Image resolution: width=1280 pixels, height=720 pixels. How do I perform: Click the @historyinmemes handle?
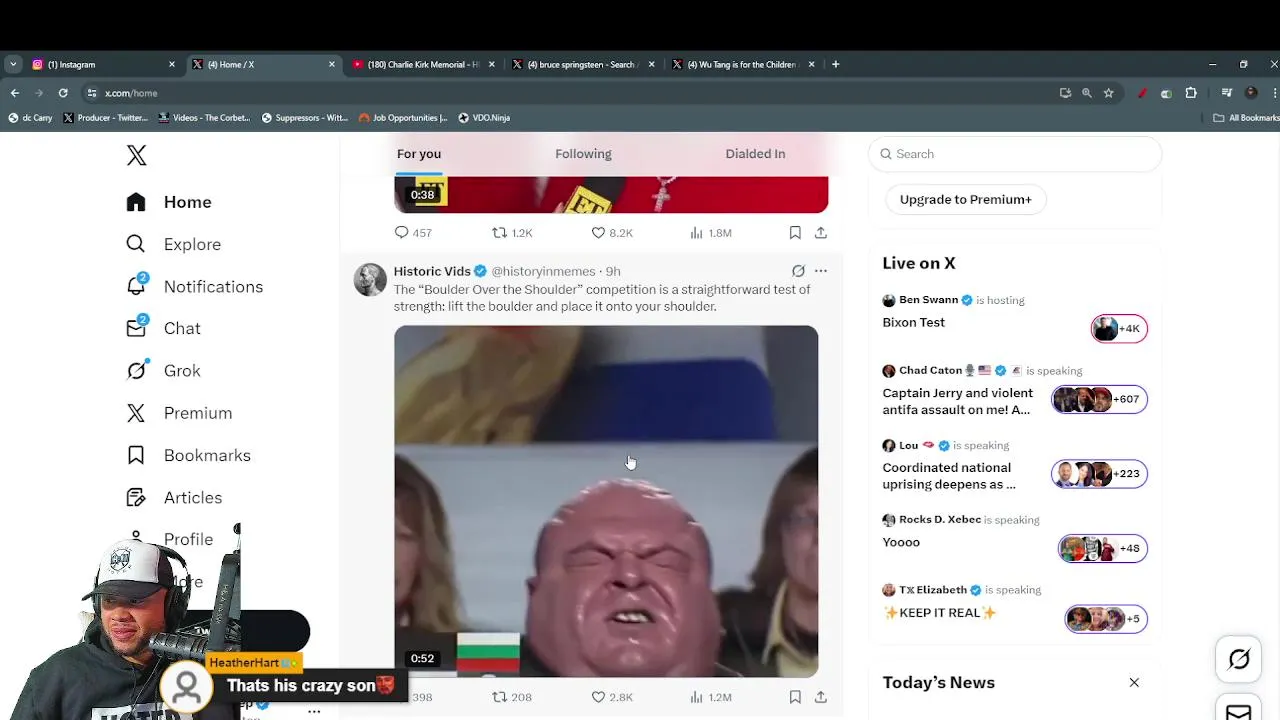(x=543, y=271)
